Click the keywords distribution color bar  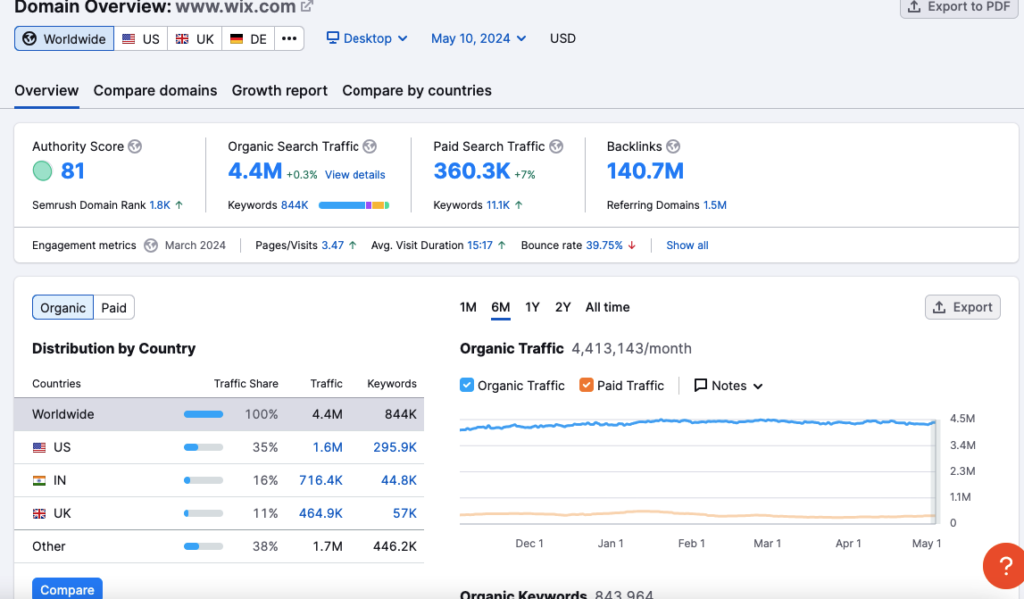tap(354, 205)
